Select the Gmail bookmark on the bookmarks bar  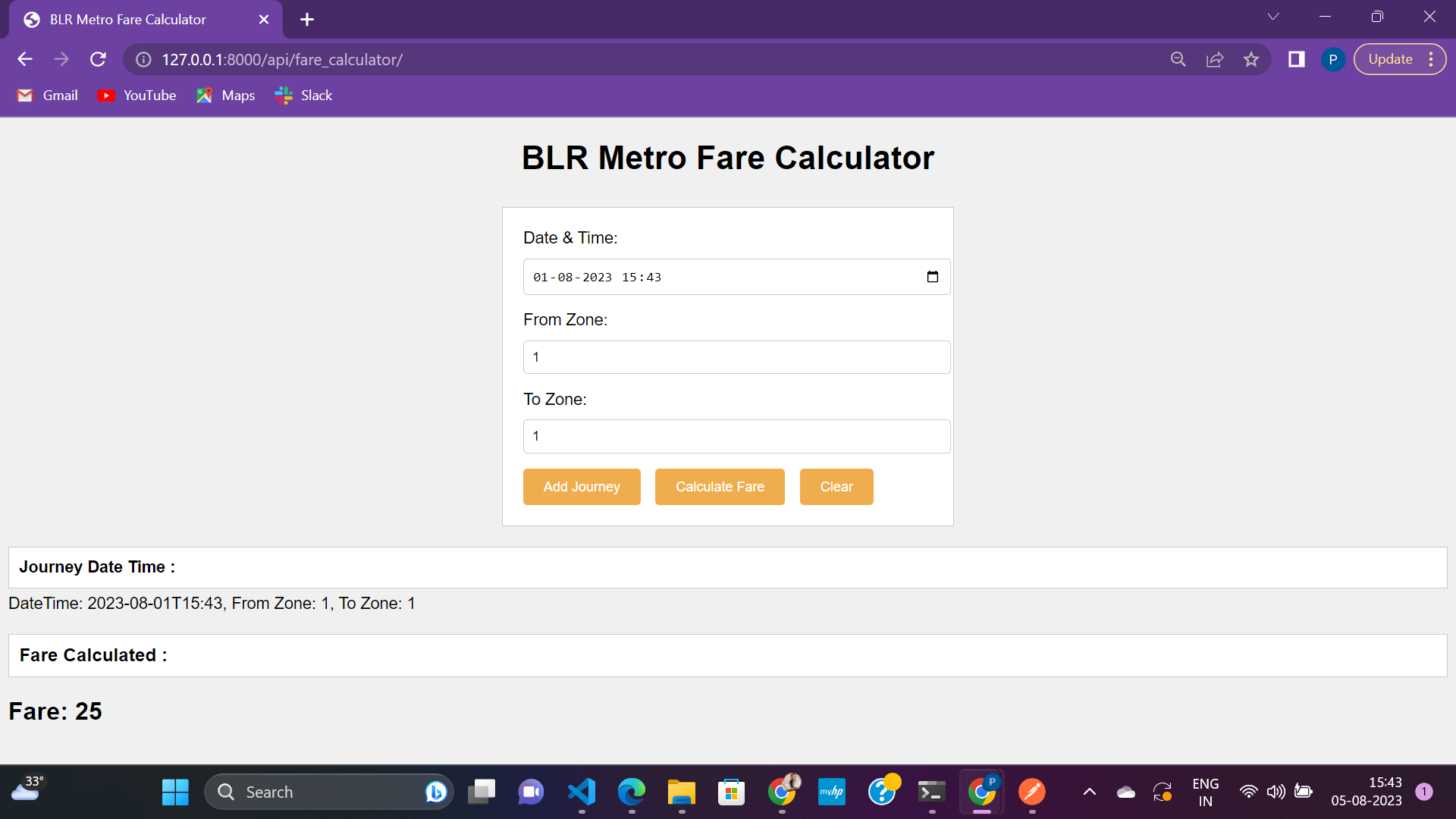point(47,95)
